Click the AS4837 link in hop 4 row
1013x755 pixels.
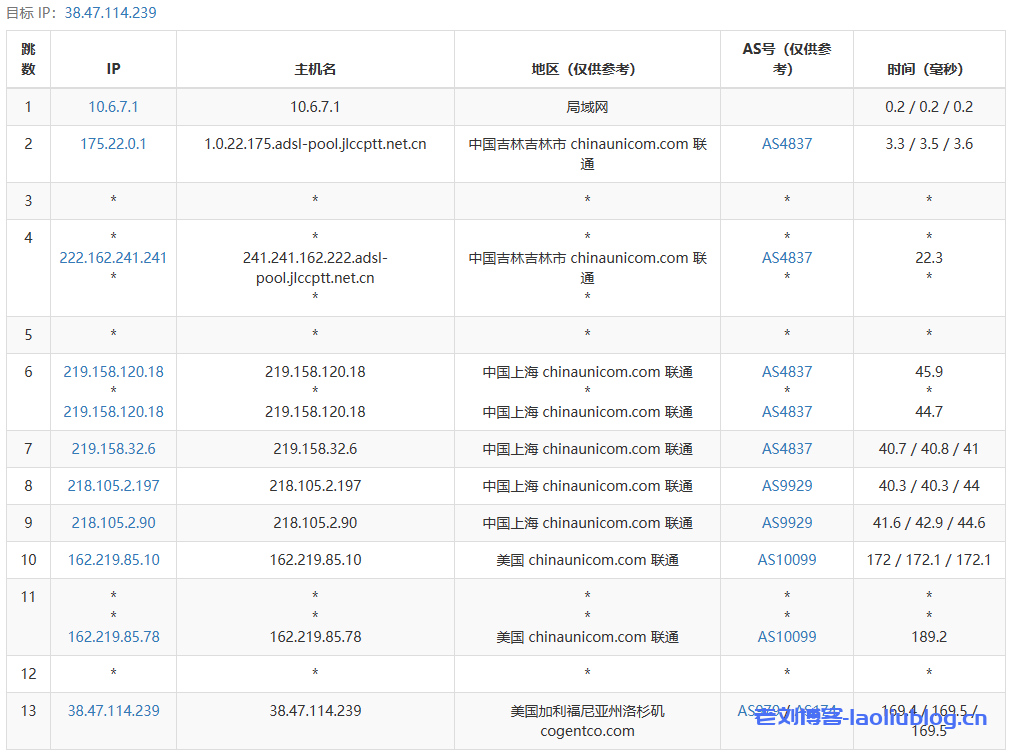tap(787, 258)
